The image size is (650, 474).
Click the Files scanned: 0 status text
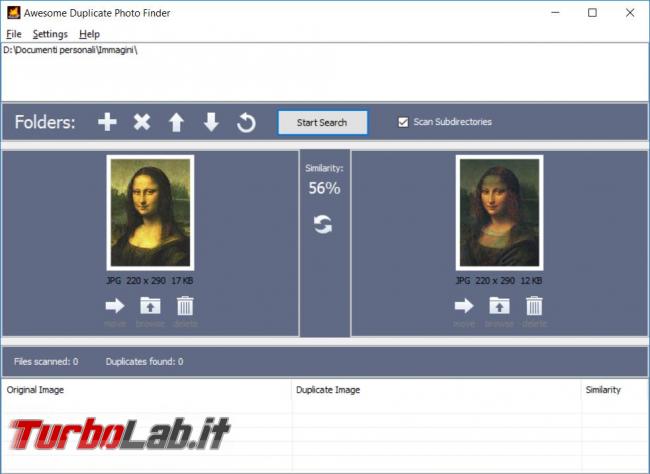pos(46,362)
